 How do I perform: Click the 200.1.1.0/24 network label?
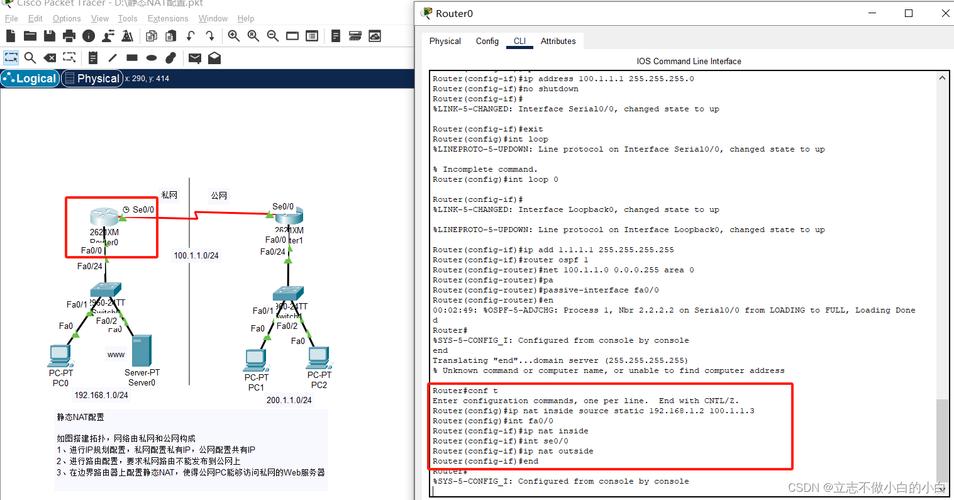[289, 400]
